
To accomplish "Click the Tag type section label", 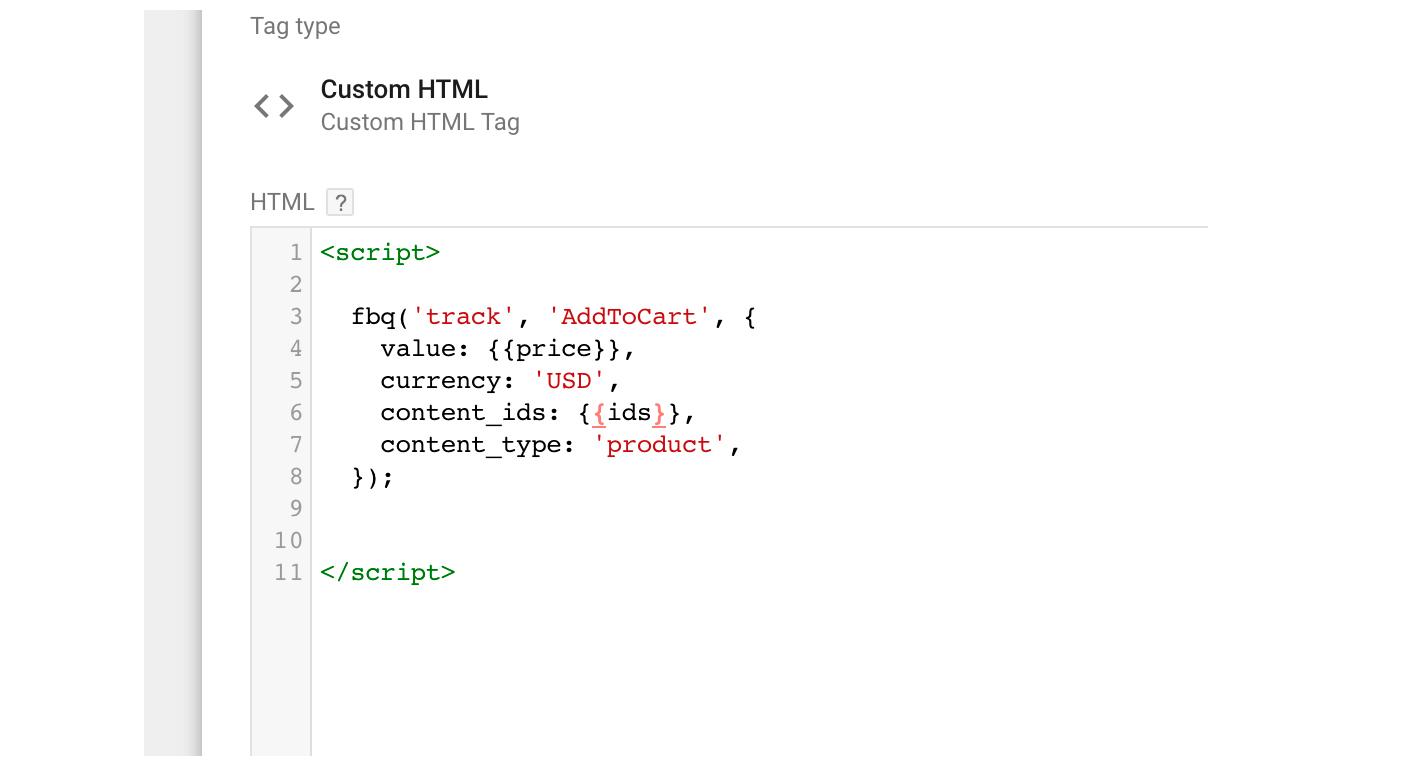I will (x=295, y=26).
